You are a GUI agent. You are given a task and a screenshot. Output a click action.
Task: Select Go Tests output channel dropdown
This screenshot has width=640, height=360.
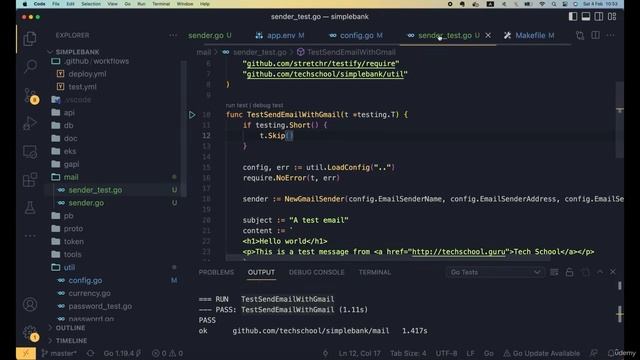tap(495, 272)
